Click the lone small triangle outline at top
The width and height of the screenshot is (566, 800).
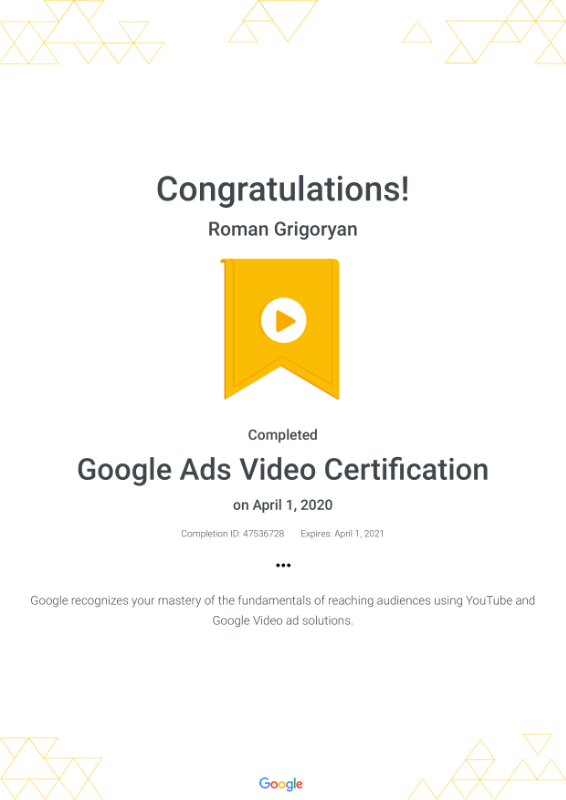[x=417, y=32]
